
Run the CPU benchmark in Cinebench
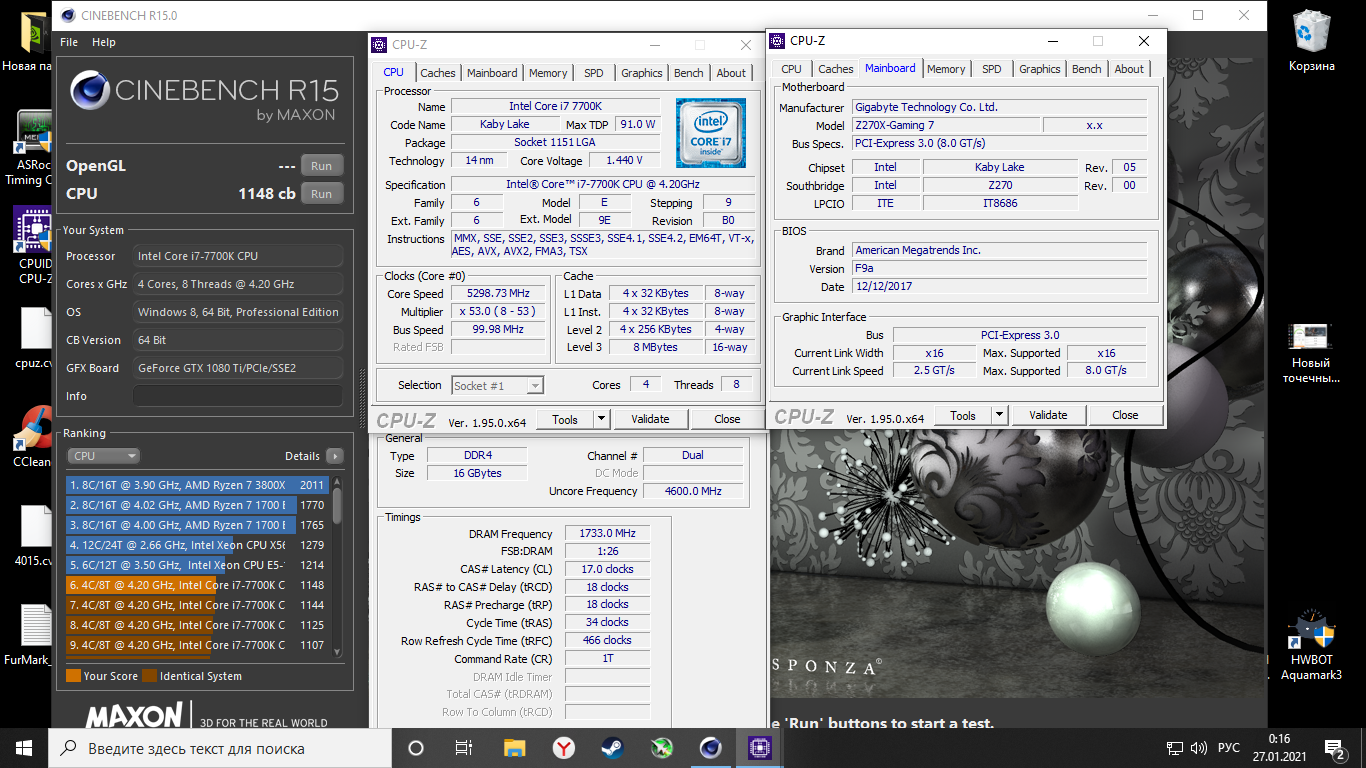tap(321, 194)
